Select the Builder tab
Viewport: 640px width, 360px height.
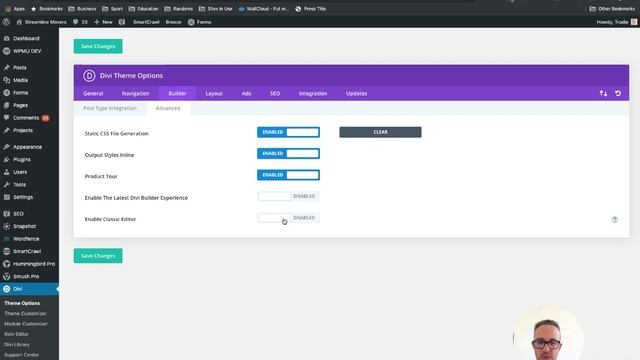pyautogui.click(x=178, y=93)
